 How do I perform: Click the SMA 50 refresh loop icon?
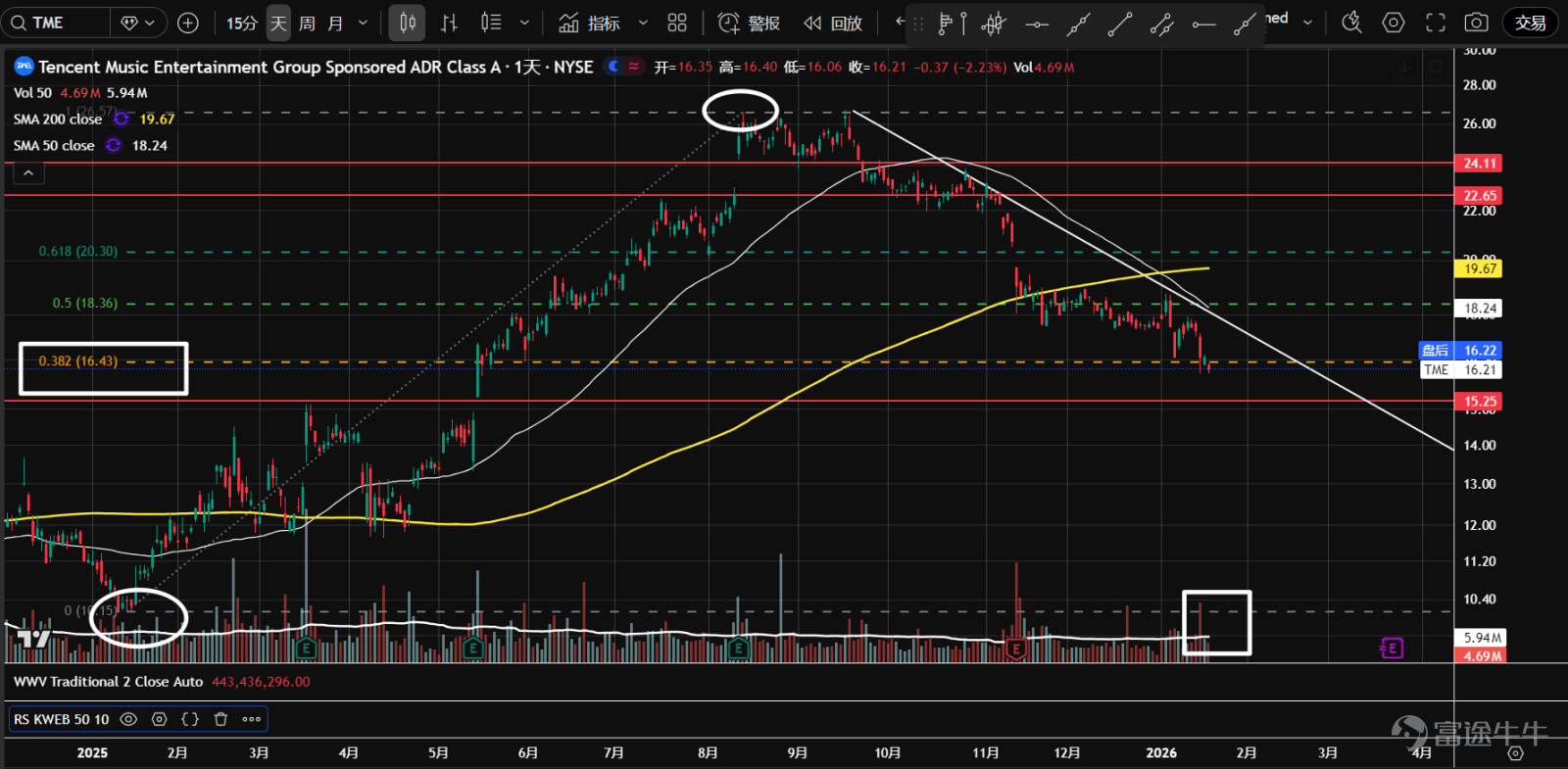point(114,145)
